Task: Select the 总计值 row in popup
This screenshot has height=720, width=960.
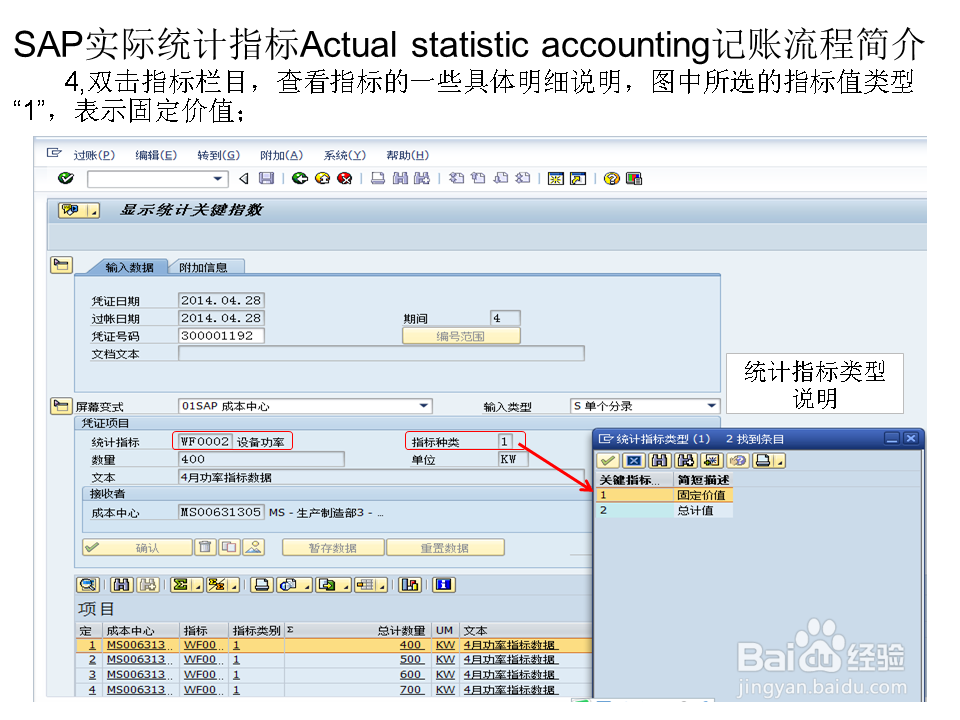Action: (x=664, y=510)
